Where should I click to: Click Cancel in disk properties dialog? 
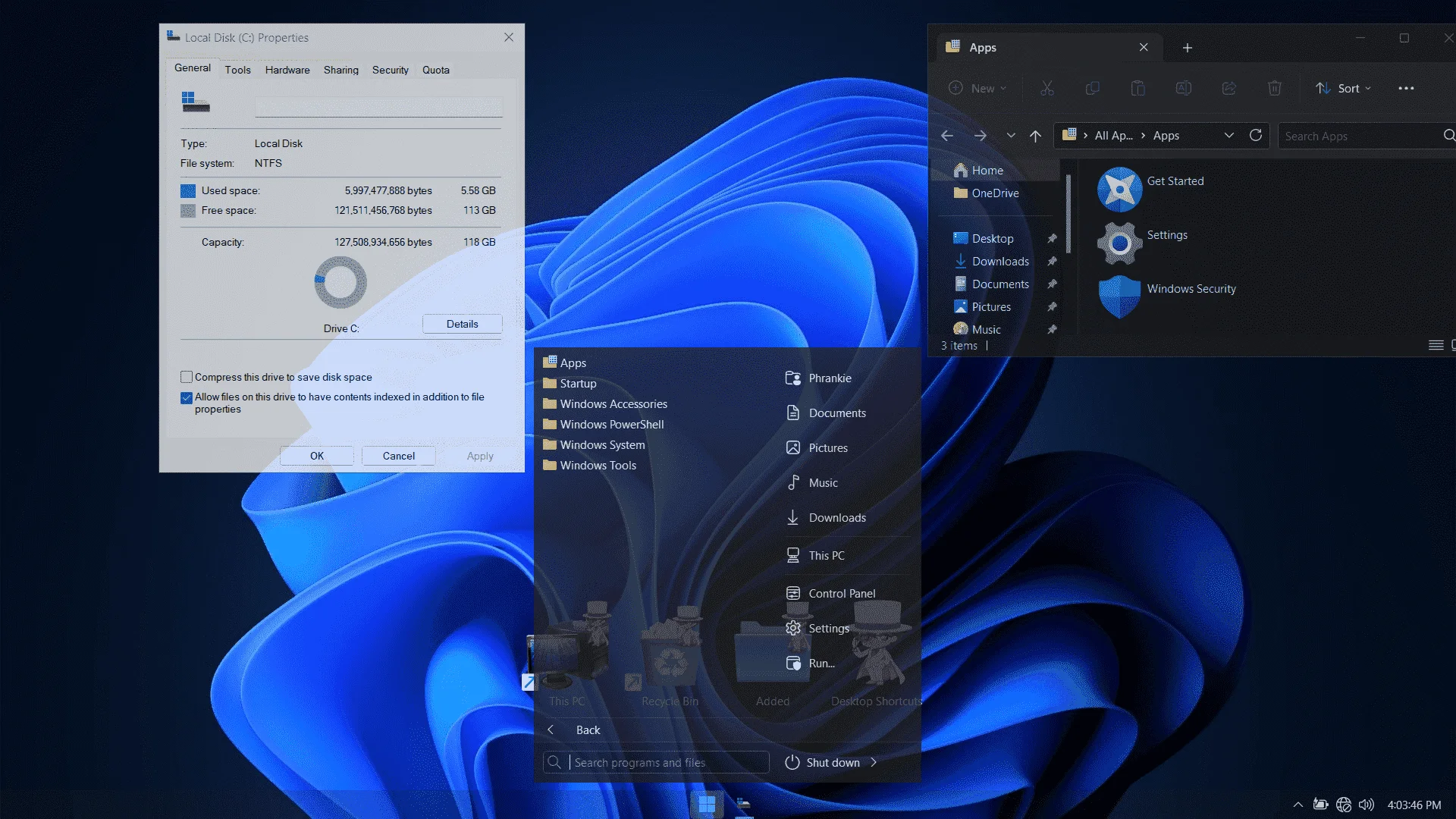coord(399,456)
